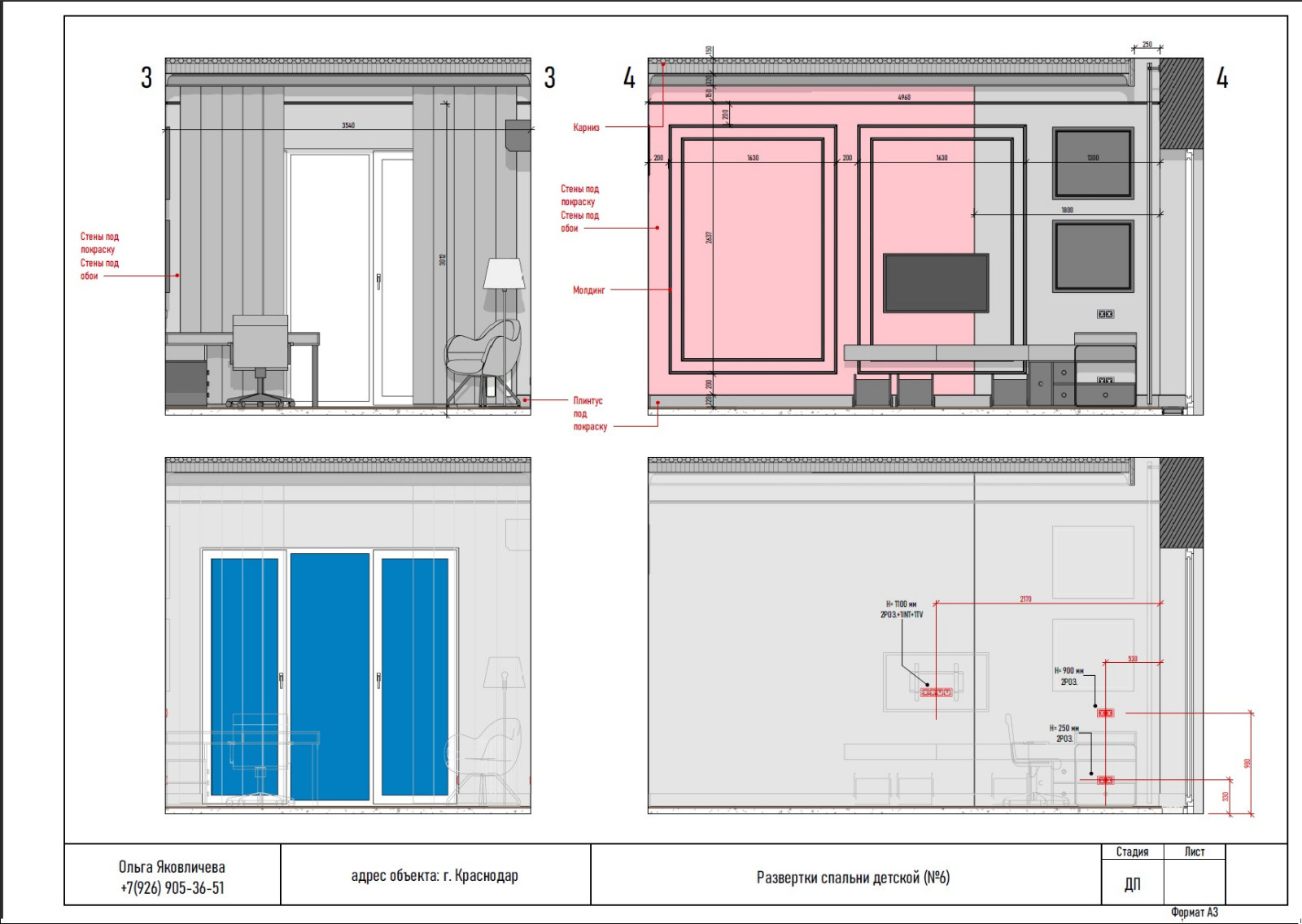Image resolution: width=1302 pixels, height=924 pixels.
Task: Click the phone number +7(926) 905-36-51
Action: (x=173, y=888)
